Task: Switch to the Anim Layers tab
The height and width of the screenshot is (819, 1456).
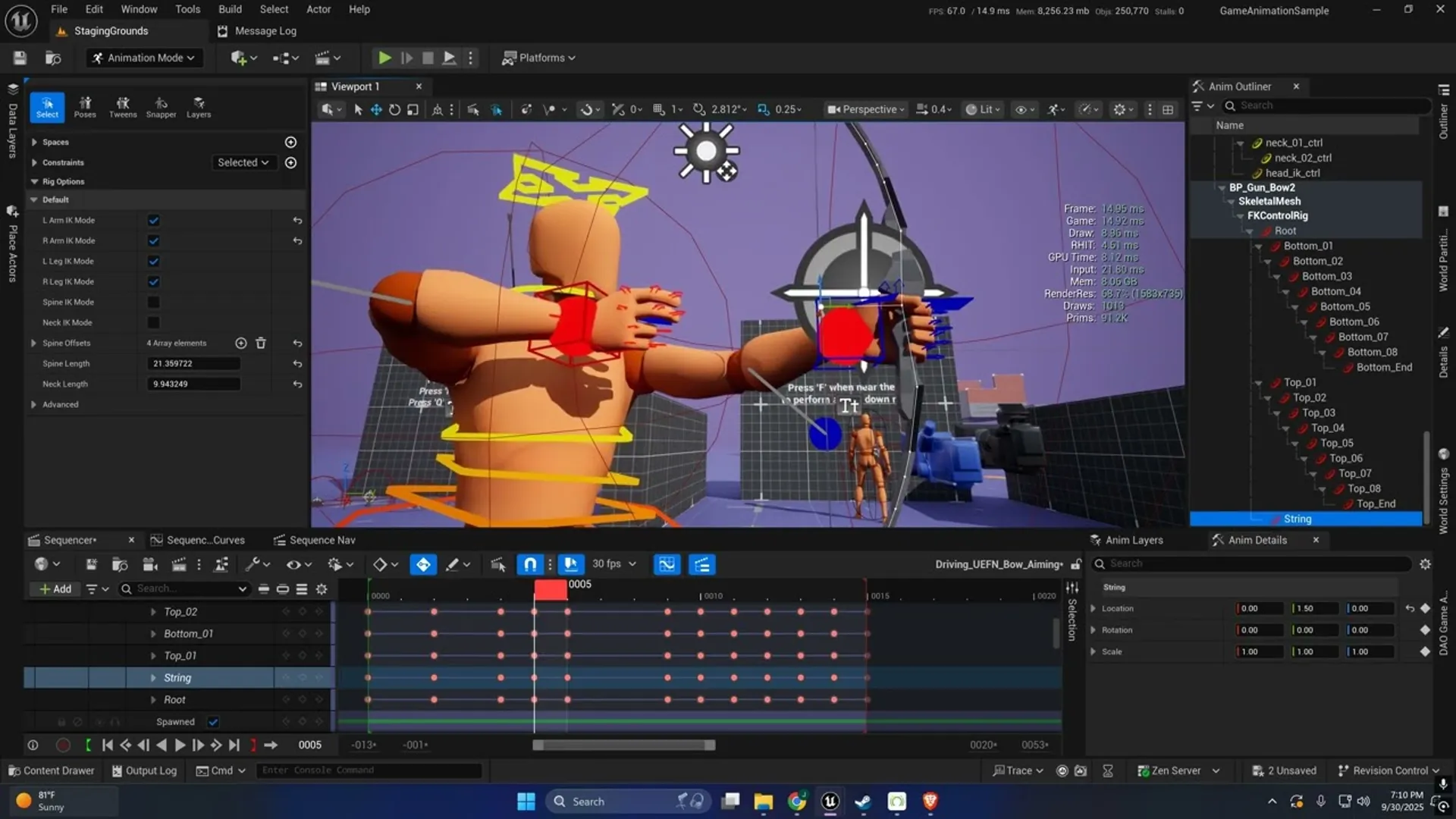Action: coord(1134,539)
